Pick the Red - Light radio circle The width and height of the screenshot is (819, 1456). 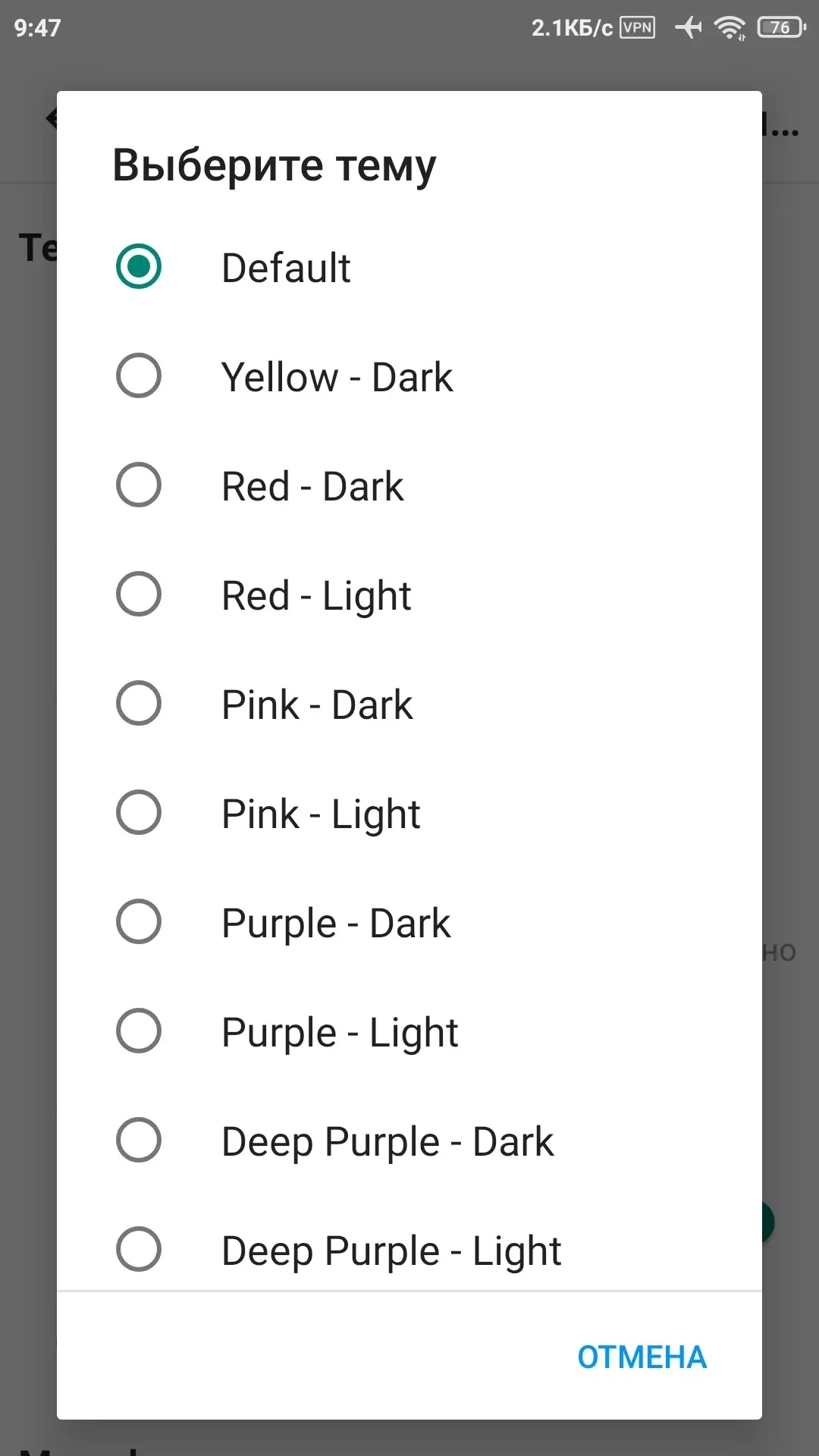pos(139,595)
